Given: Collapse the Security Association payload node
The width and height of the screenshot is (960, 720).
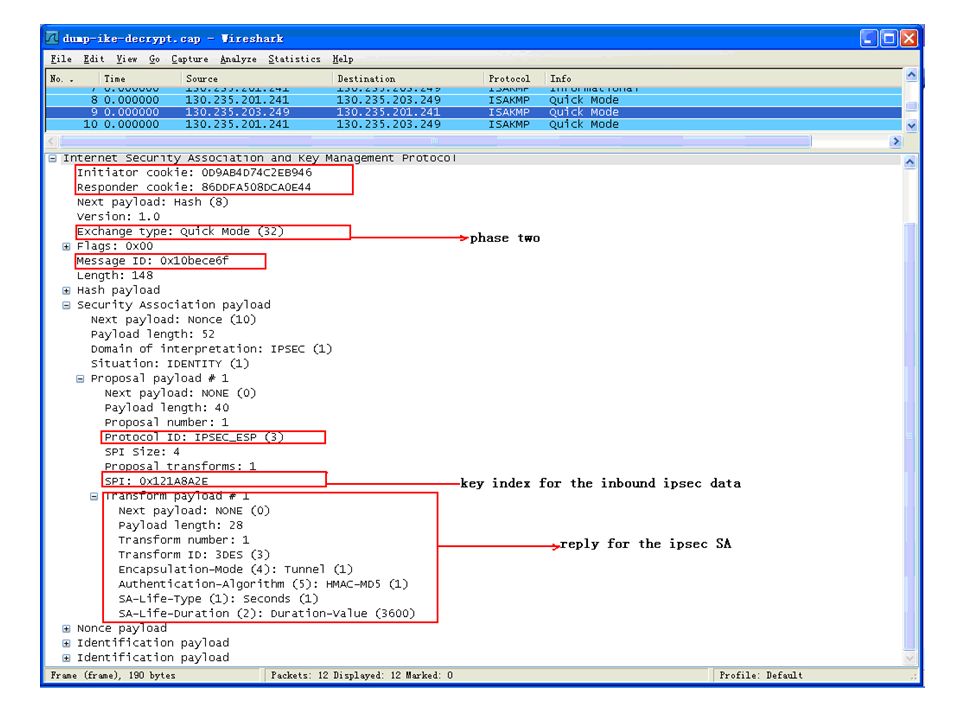Looking at the screenshot, I should [x=66, y=305].
